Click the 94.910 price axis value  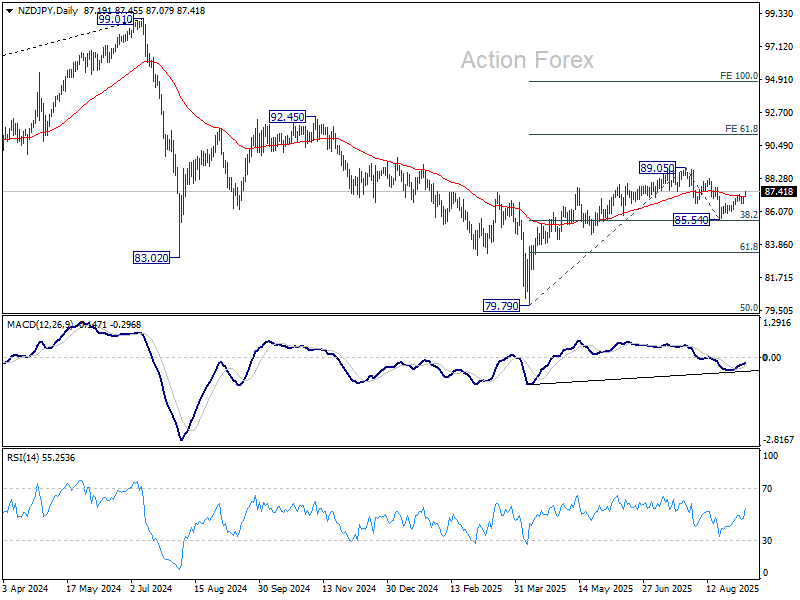779,80
